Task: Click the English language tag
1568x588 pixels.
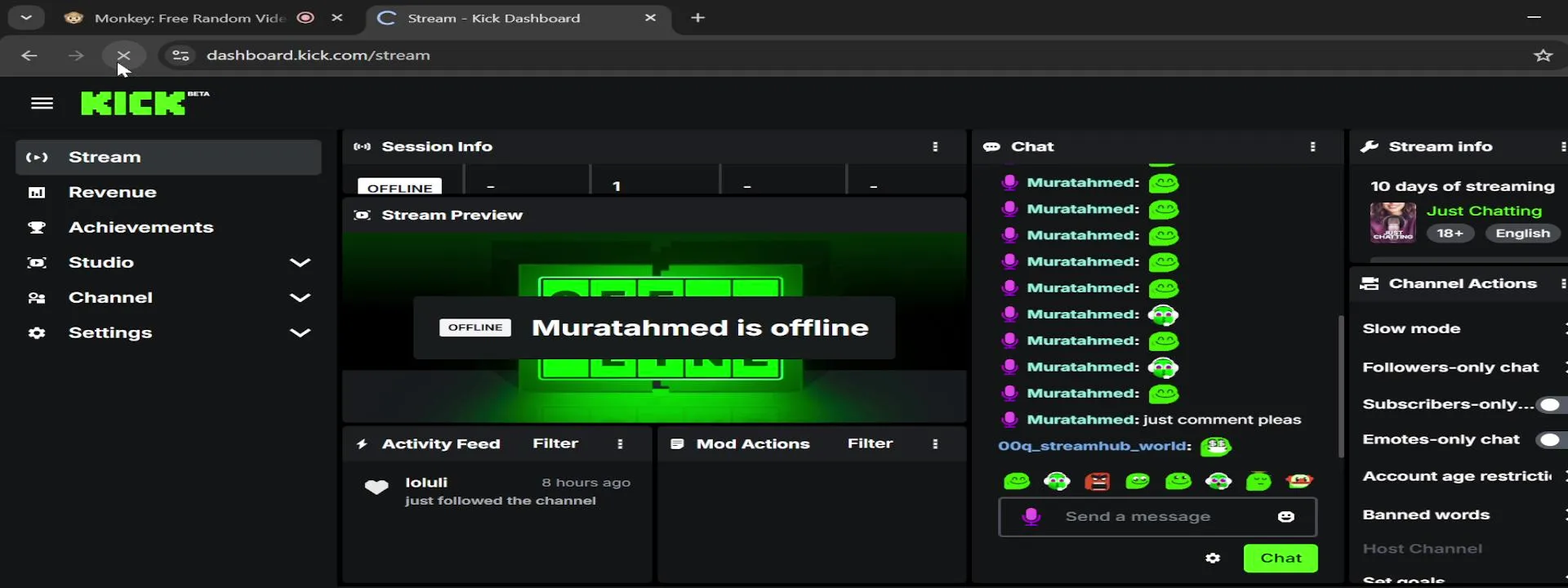Action: pos(1522,234)
